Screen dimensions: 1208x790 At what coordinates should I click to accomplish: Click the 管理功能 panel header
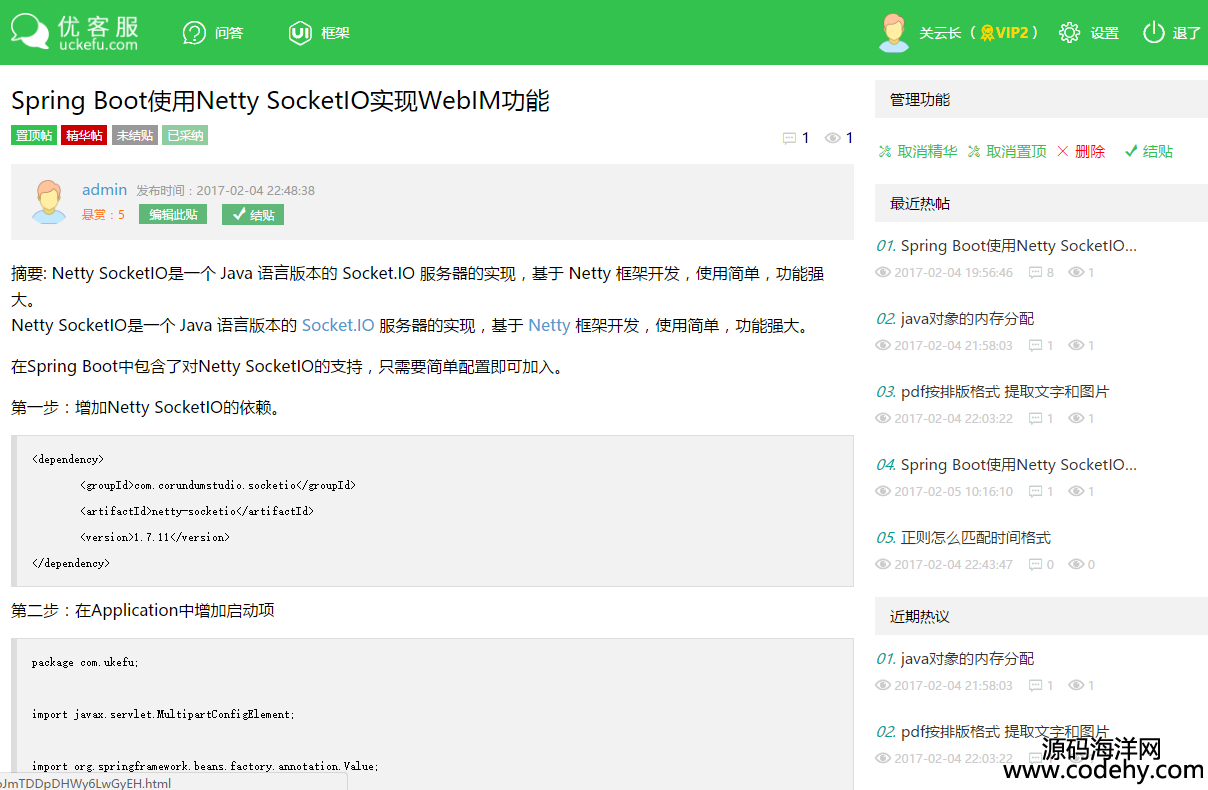[1041, 100]
